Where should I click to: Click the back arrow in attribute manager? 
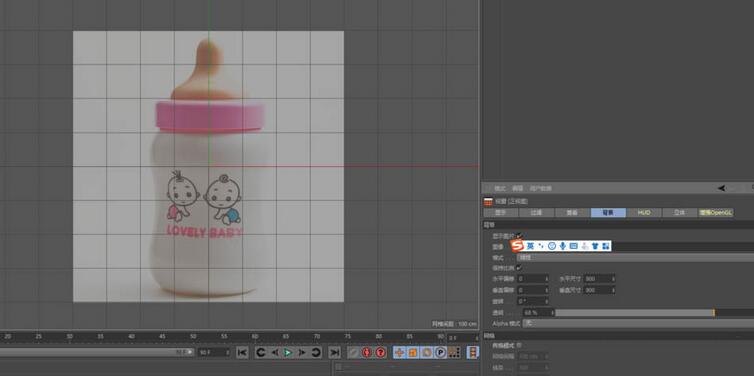(721, 188)
